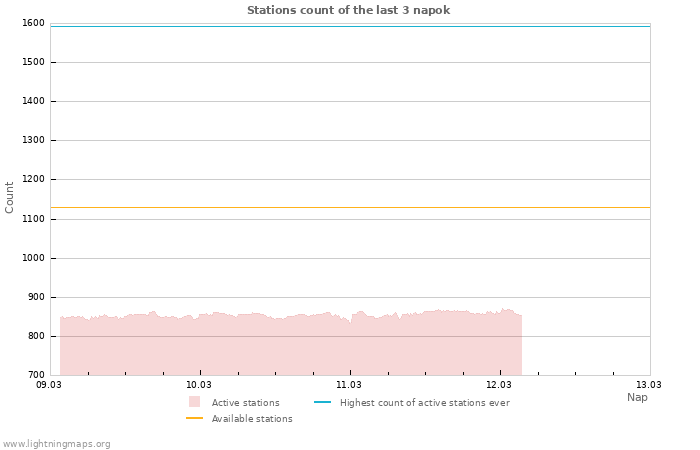The image size is (700, 450).
Task: Click the pink Active stations legend swatch
Action: [x=194, y=402]
